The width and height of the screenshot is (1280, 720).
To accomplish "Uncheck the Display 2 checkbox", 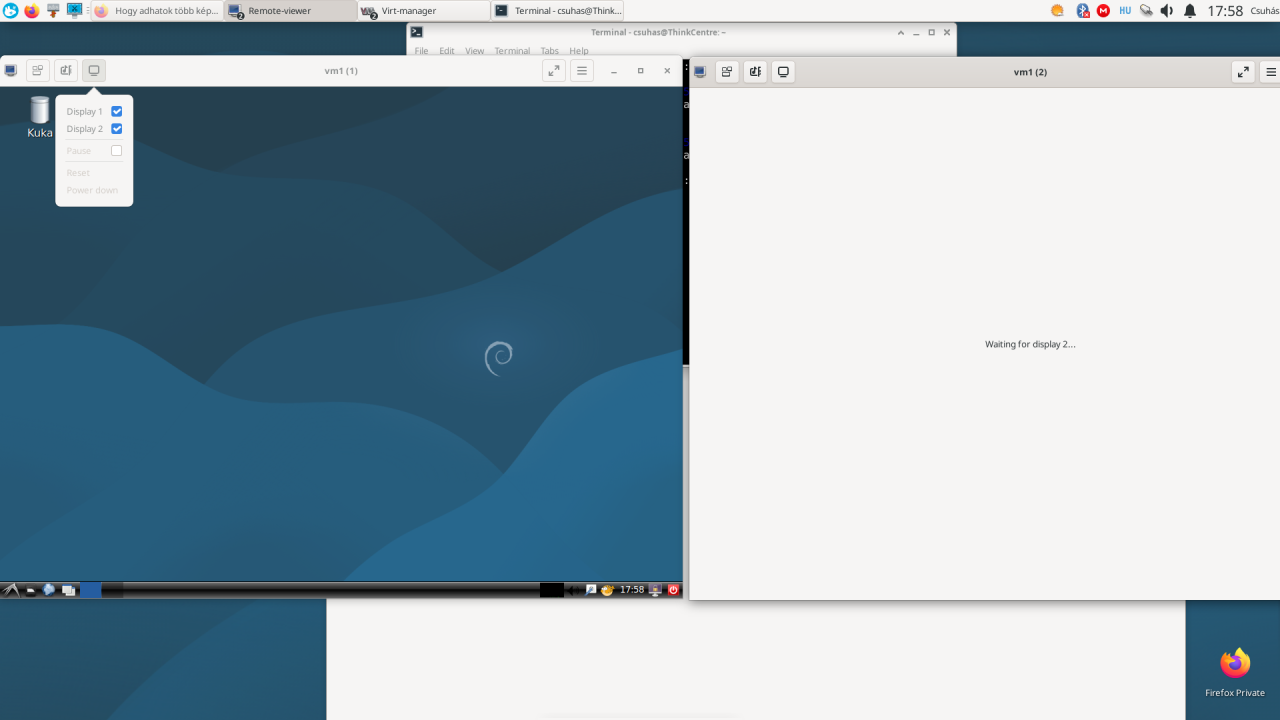I will (x=116, y=129).
